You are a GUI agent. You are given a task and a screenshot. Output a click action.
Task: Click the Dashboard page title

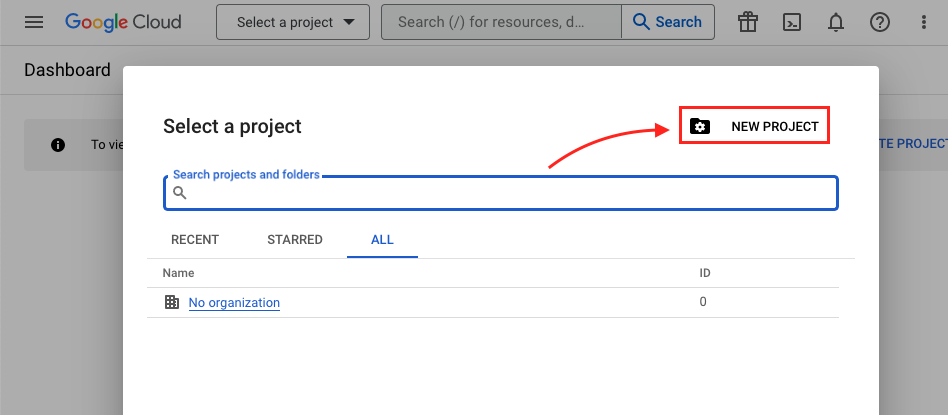click(x=67, y=70)
